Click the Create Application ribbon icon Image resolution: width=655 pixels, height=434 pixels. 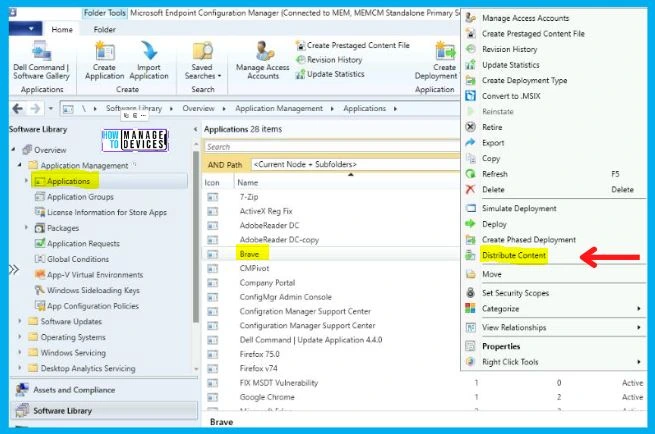coord(104,51)
